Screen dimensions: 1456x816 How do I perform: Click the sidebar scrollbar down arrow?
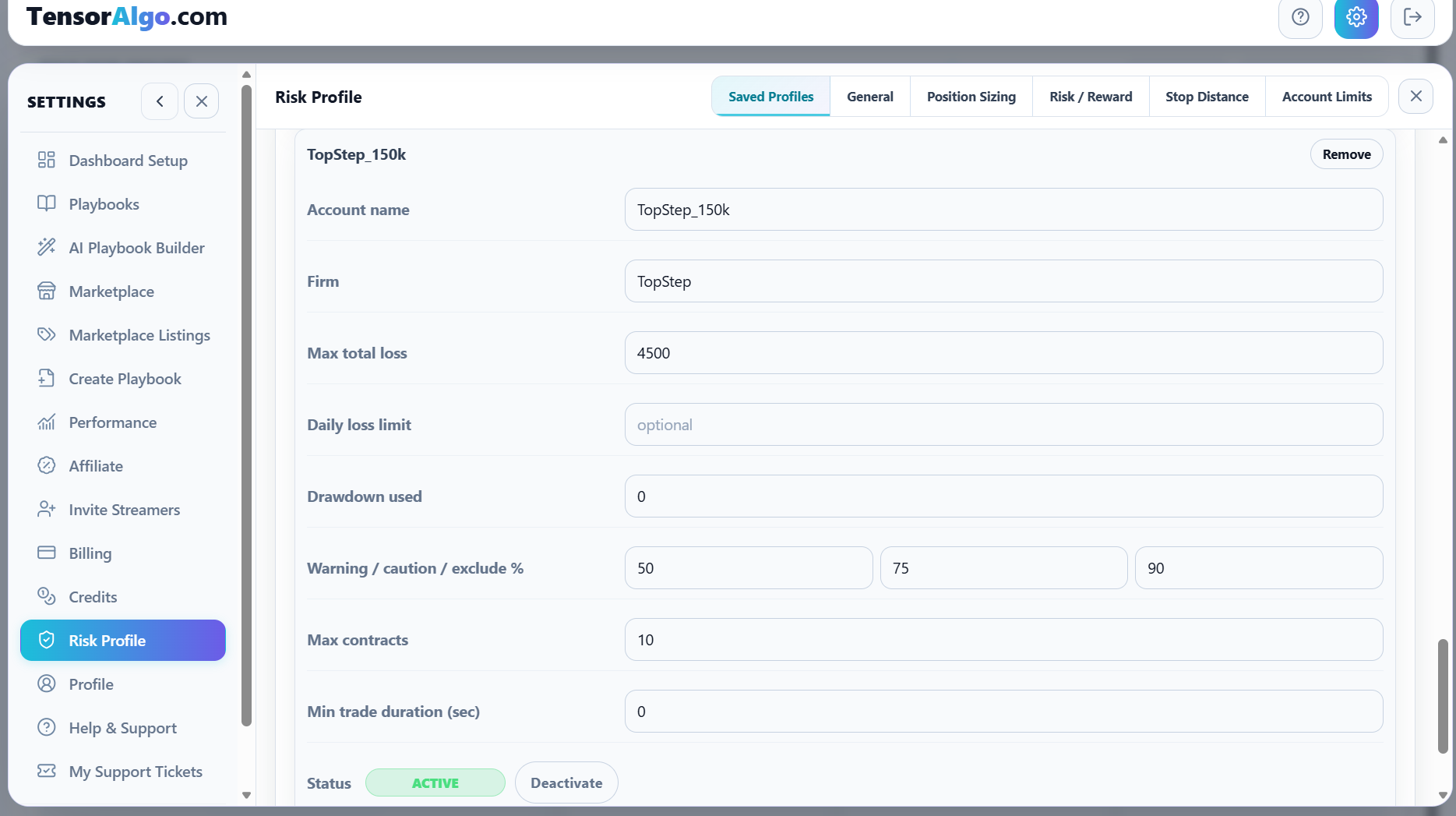point(246,795)
